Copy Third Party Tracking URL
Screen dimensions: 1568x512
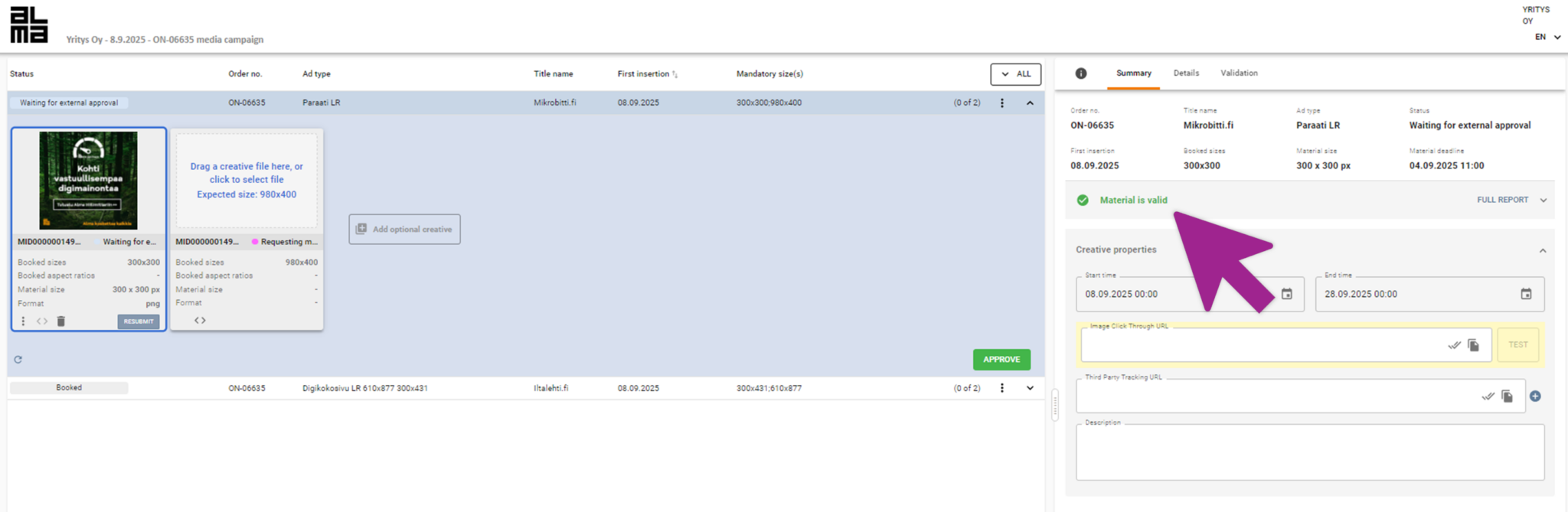click(x=1507, y=396)
